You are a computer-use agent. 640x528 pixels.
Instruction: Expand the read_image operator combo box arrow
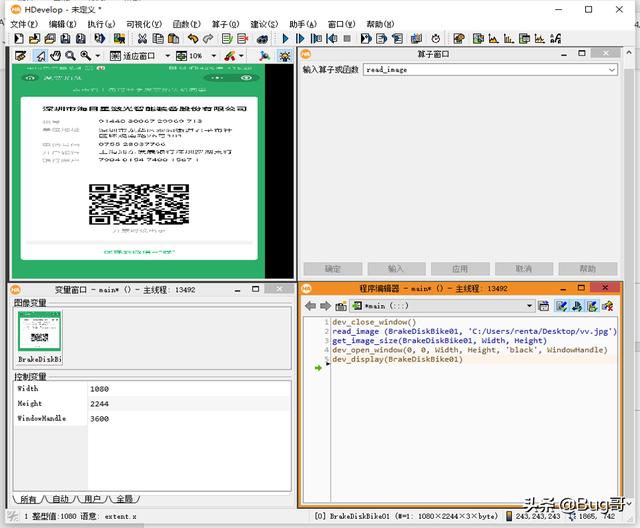(x=611, y=70)
